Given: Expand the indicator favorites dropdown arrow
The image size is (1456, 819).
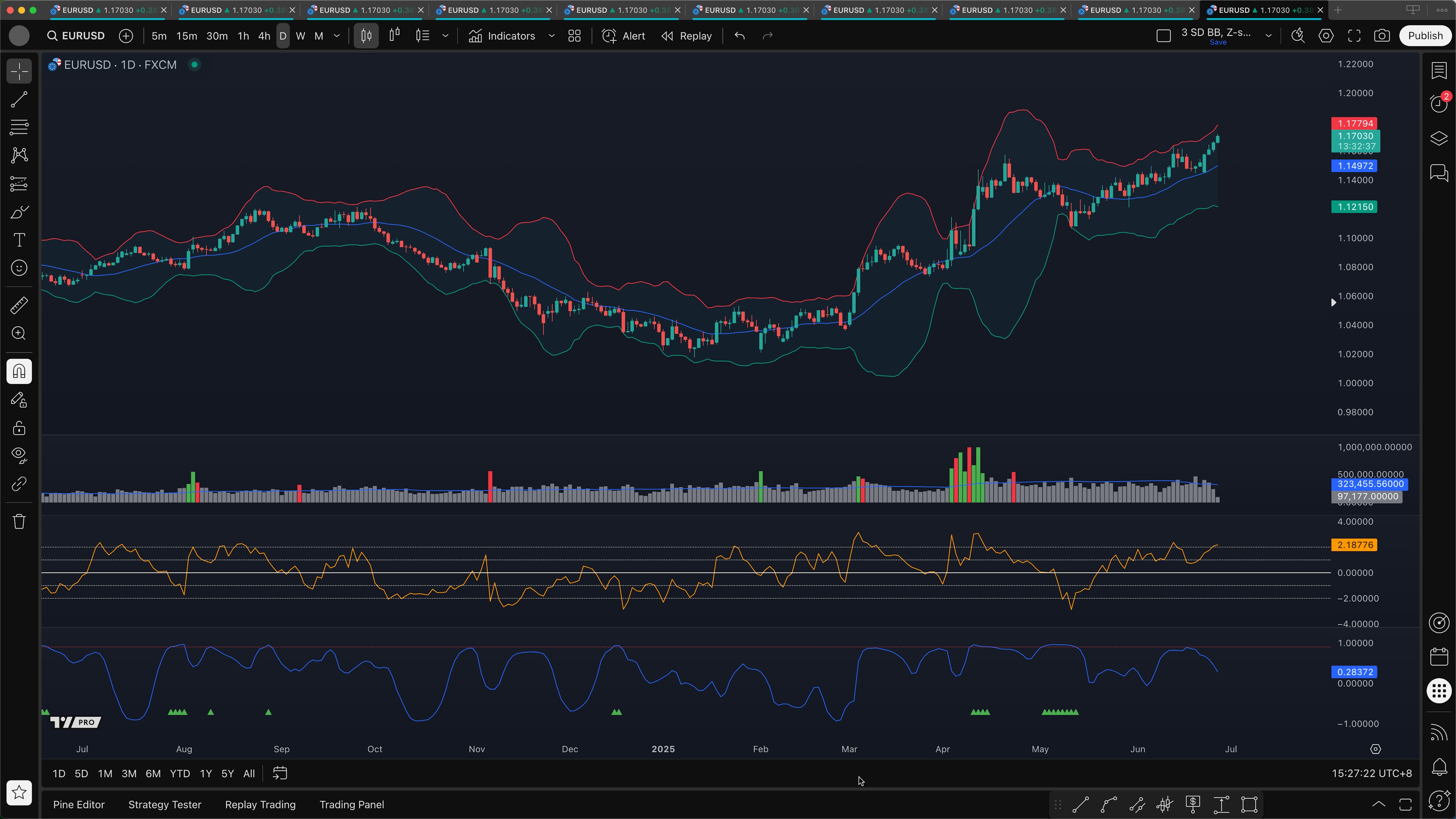Looking at the screenshot, I should point(552,36).
